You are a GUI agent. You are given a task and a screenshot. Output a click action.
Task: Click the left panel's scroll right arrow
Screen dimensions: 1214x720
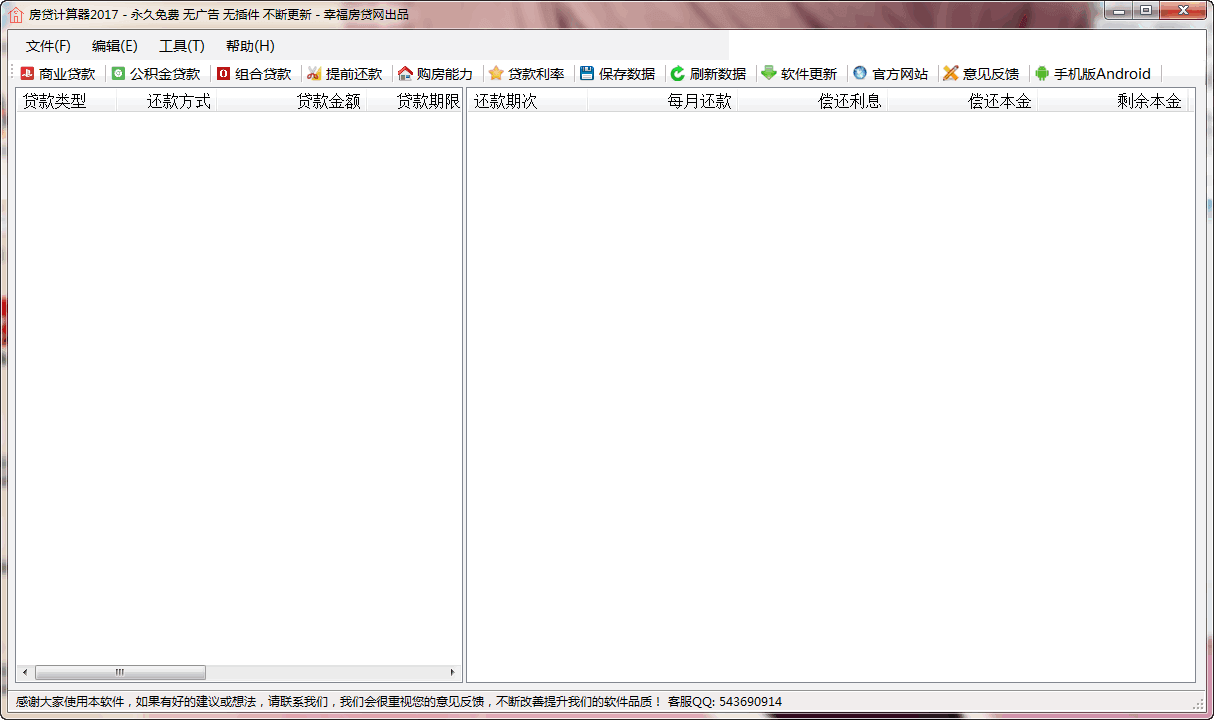point(452,673)
